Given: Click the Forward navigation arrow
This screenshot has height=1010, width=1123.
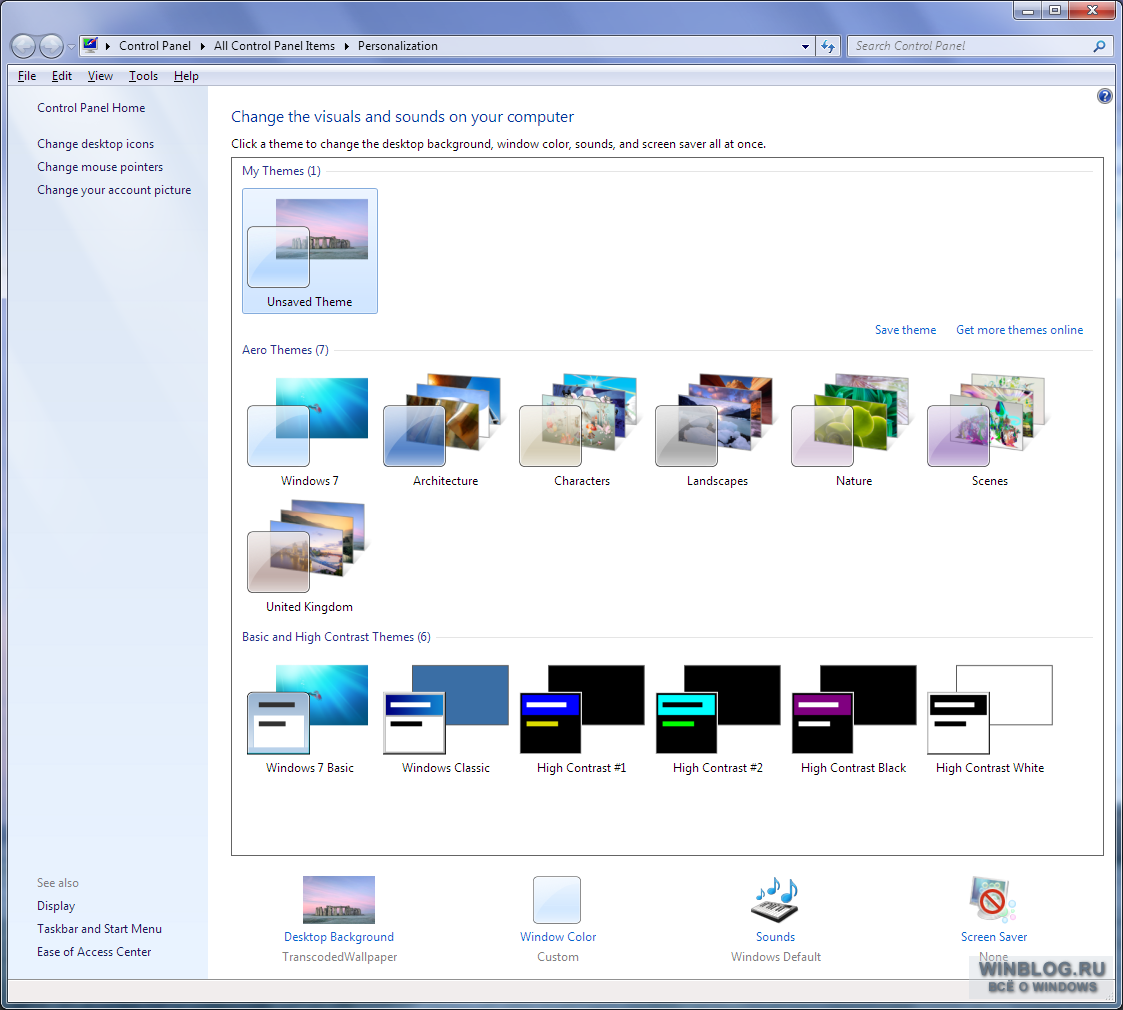Looking at the screenshot, I should pos(51,47).
